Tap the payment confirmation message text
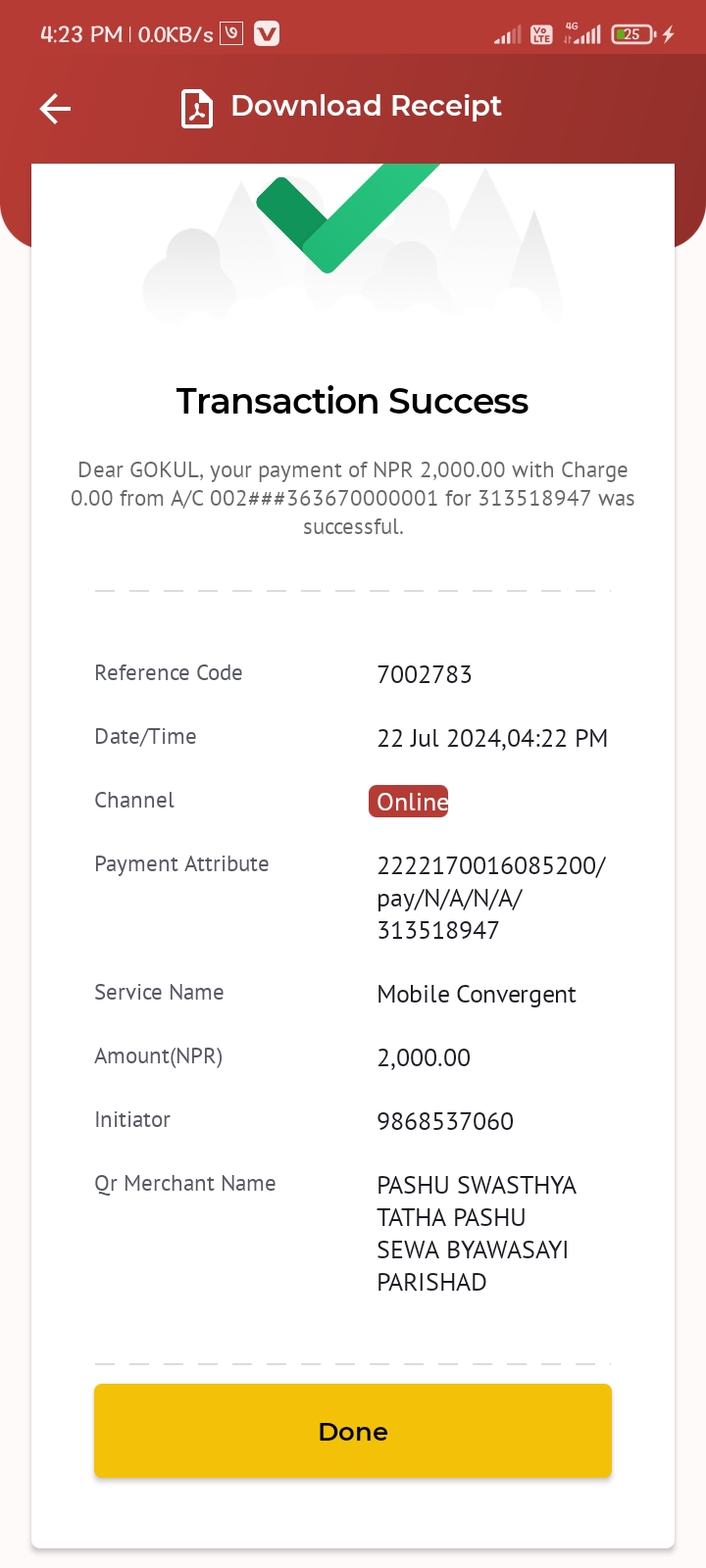Image resolution: width=706 pixels, height=1568 pixels. pos(353,498)
